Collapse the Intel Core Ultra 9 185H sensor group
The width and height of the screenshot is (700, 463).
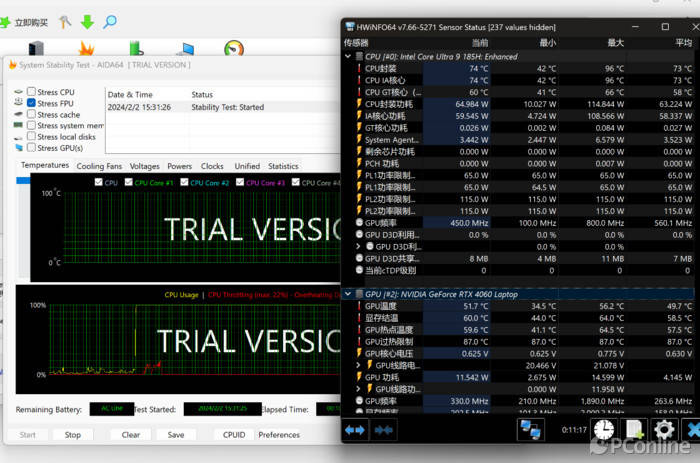click(x=347, y=57)
